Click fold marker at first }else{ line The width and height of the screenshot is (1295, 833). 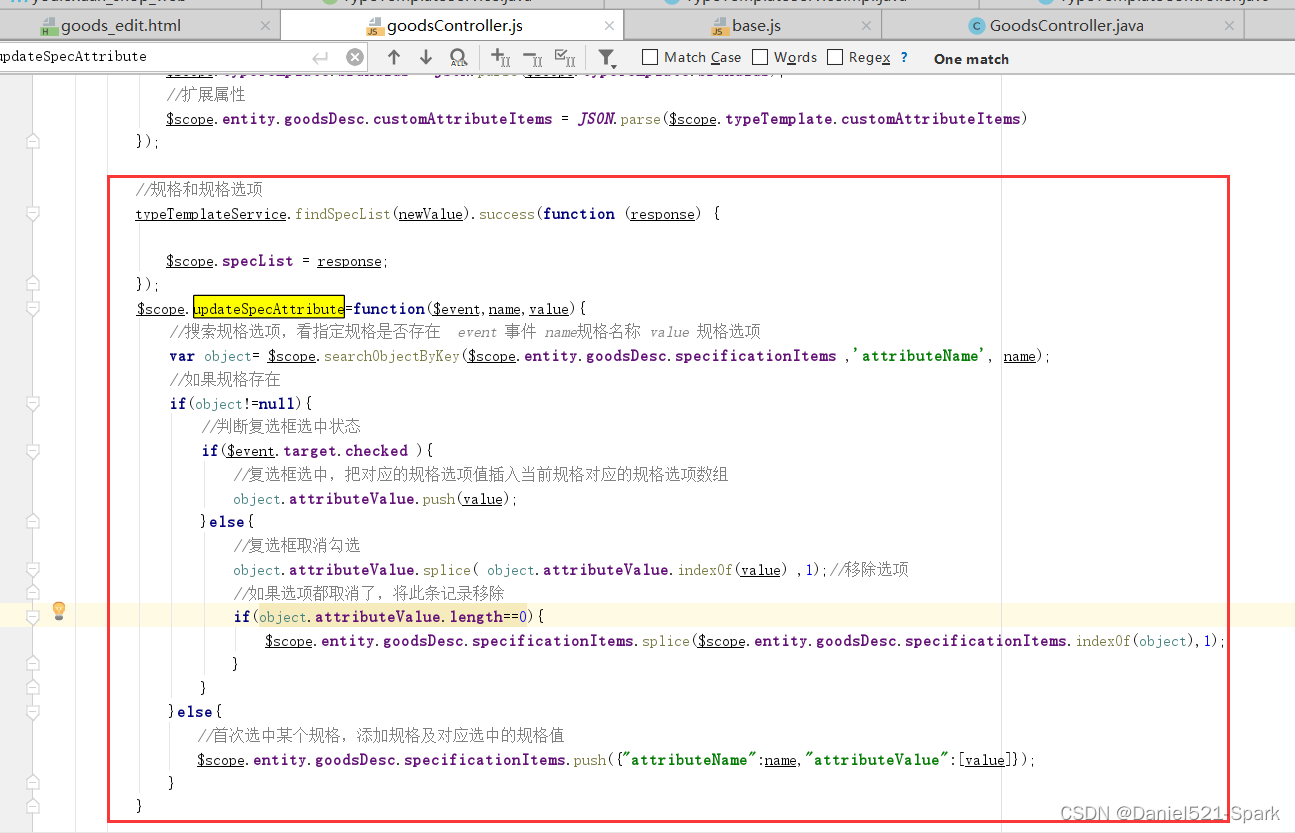click(x=33, y=522)
